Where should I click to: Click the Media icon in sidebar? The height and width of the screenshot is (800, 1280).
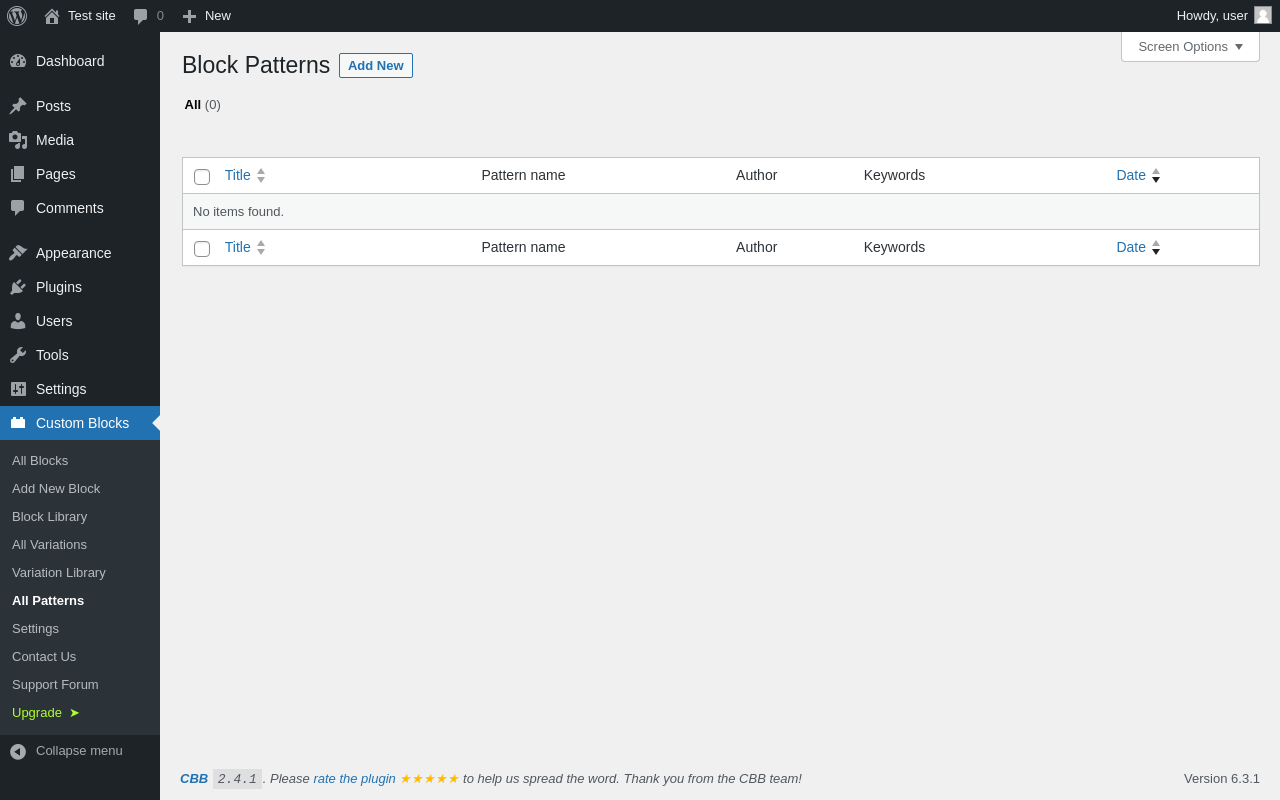coord(18,140)
